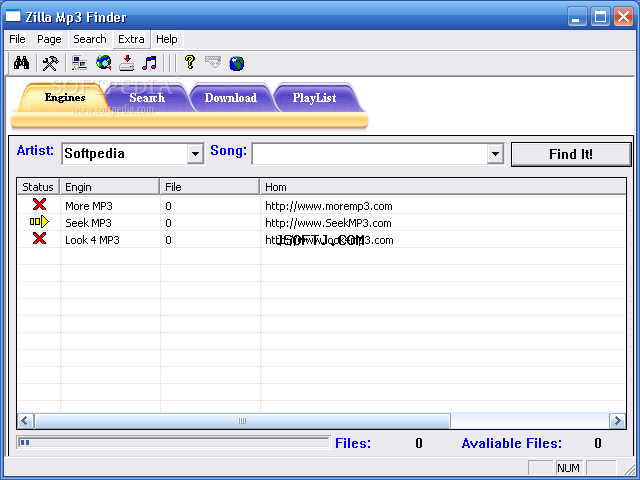This screenshot has height=480, width=640.
Task: Expand the Song dropdown arrow
Action: point(495,154)
